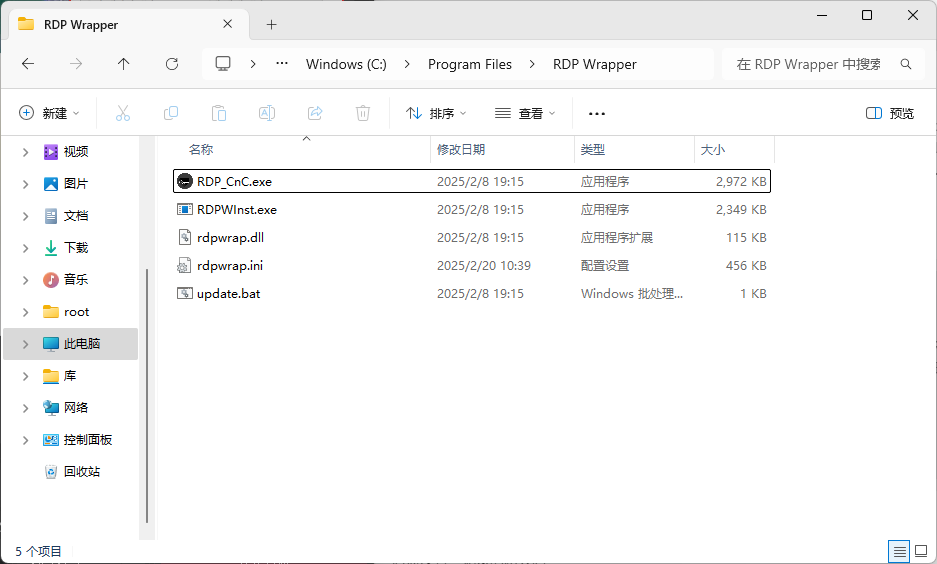Sort by the 名称 column header

tap(201, 149)
